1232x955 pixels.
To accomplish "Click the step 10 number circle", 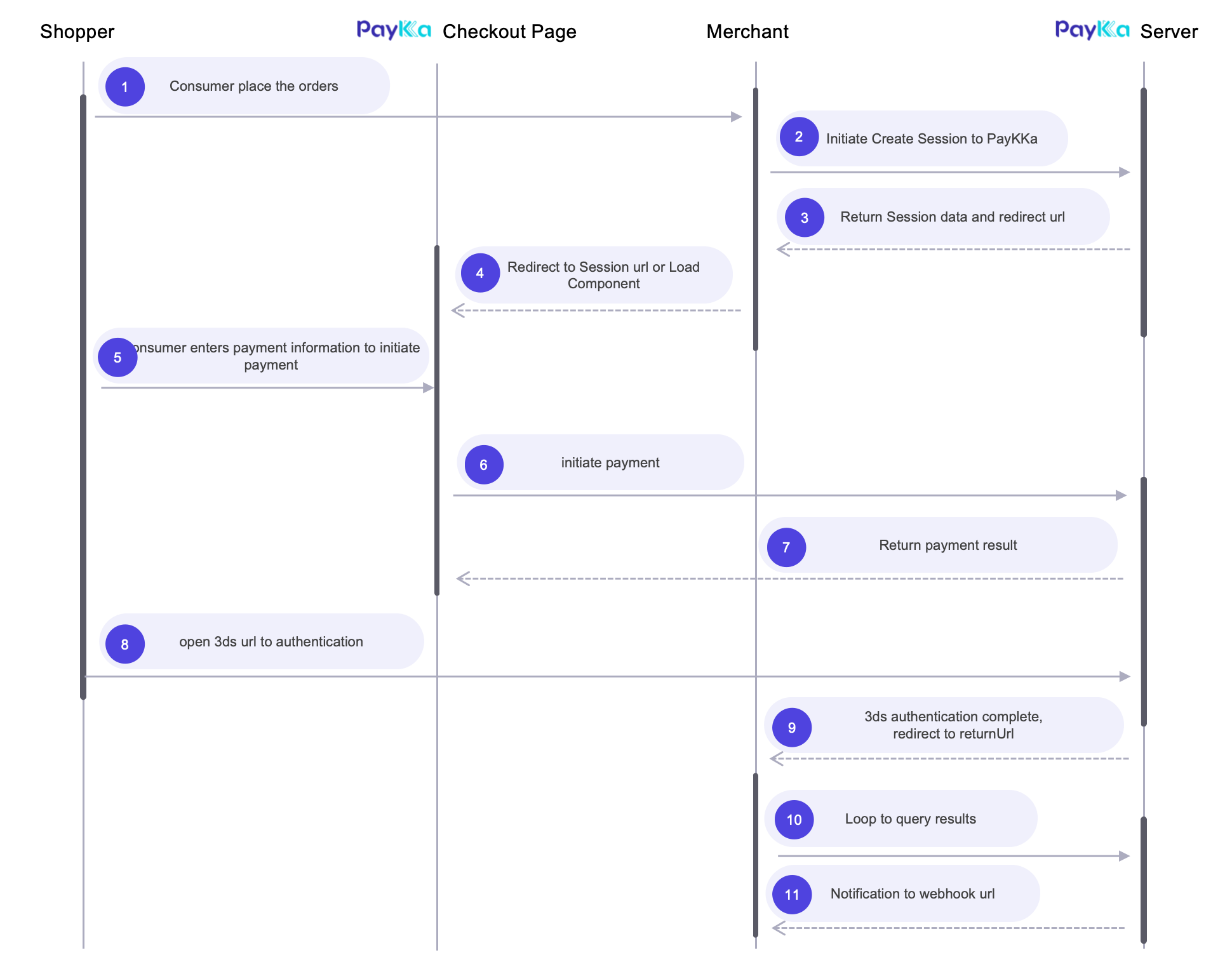I will click(x=794, y=820).
